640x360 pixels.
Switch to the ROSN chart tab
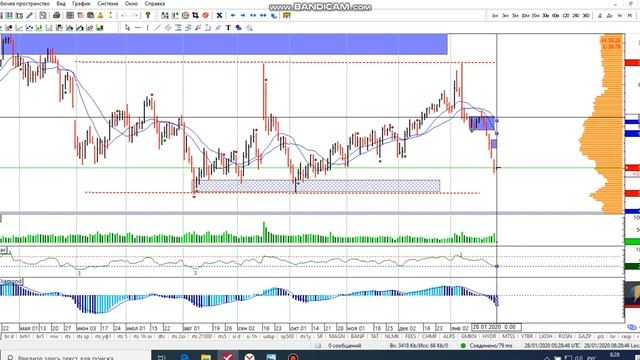(x=565, y=336)
